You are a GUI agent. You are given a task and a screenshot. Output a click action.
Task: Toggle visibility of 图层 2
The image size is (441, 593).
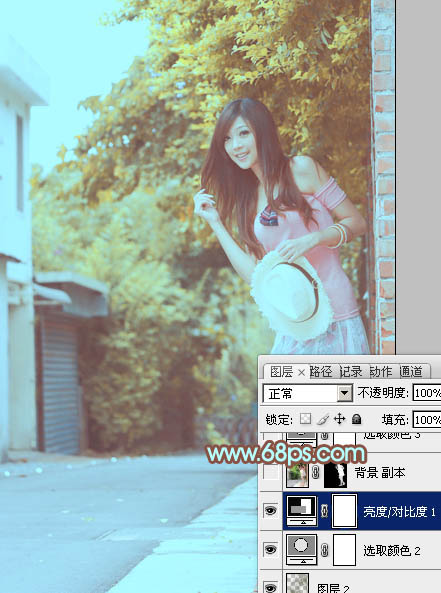click(270, 587)
